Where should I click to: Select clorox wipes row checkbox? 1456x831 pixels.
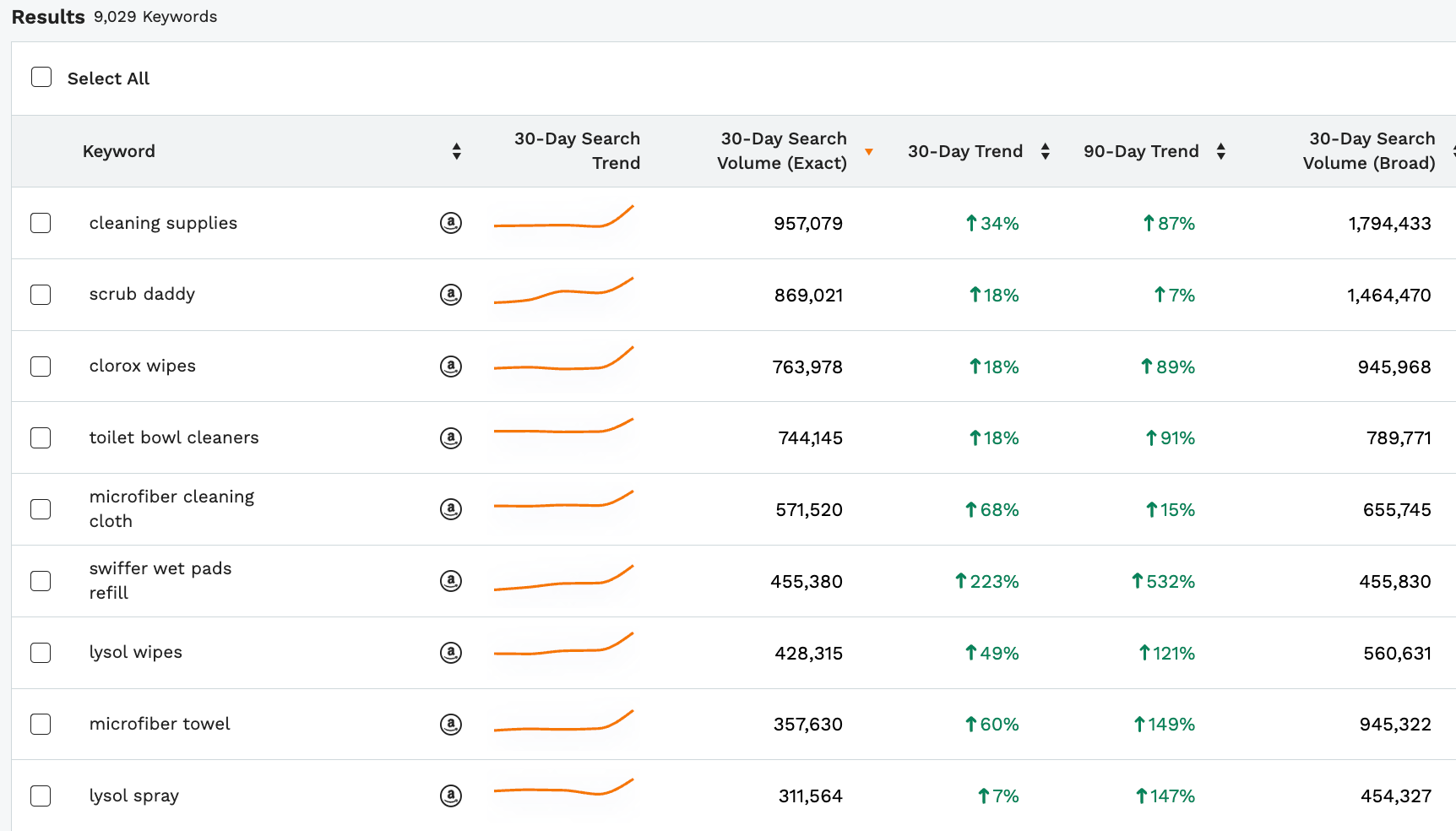pyautogui.click(x=41, y=367)
